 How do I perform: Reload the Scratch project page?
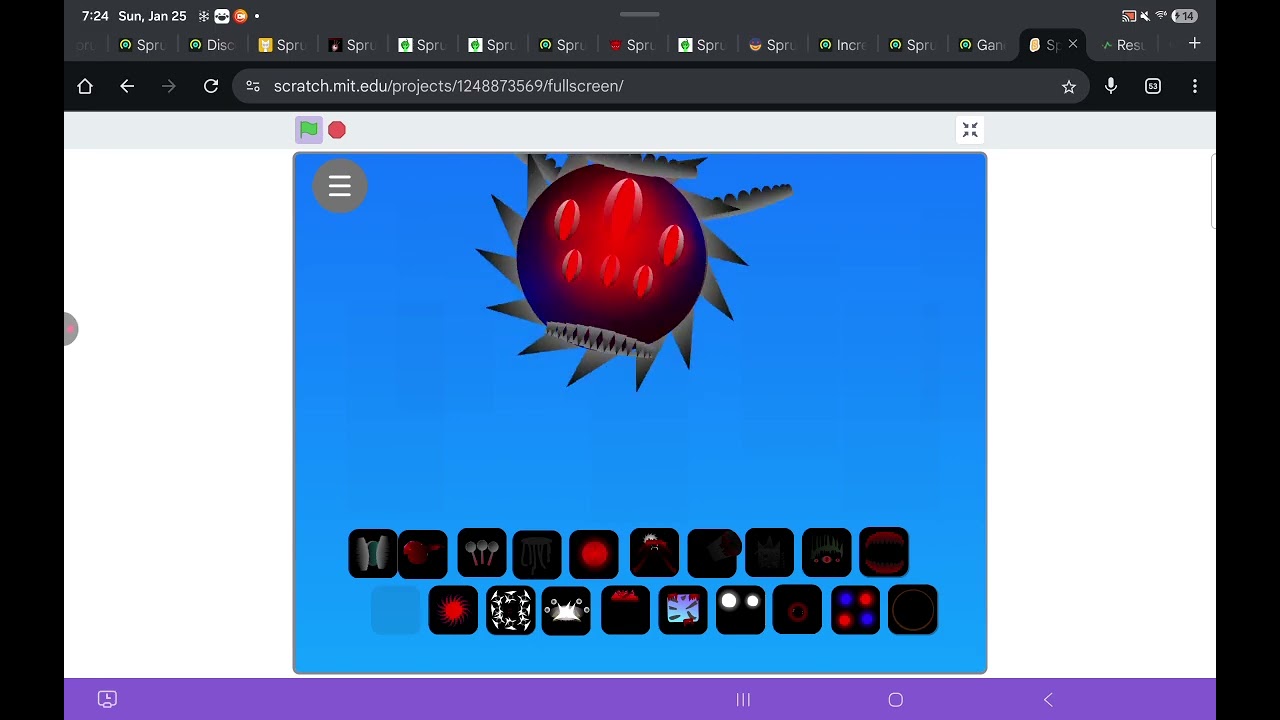[x=211, y=86]
